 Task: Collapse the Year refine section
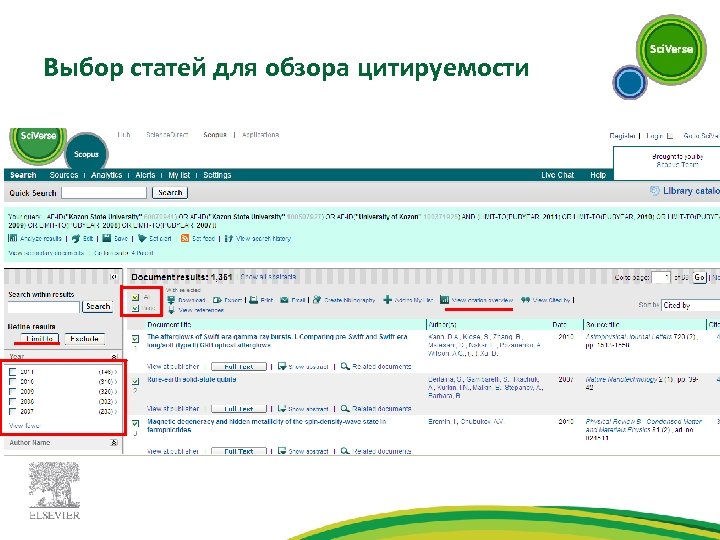[114, 356]
